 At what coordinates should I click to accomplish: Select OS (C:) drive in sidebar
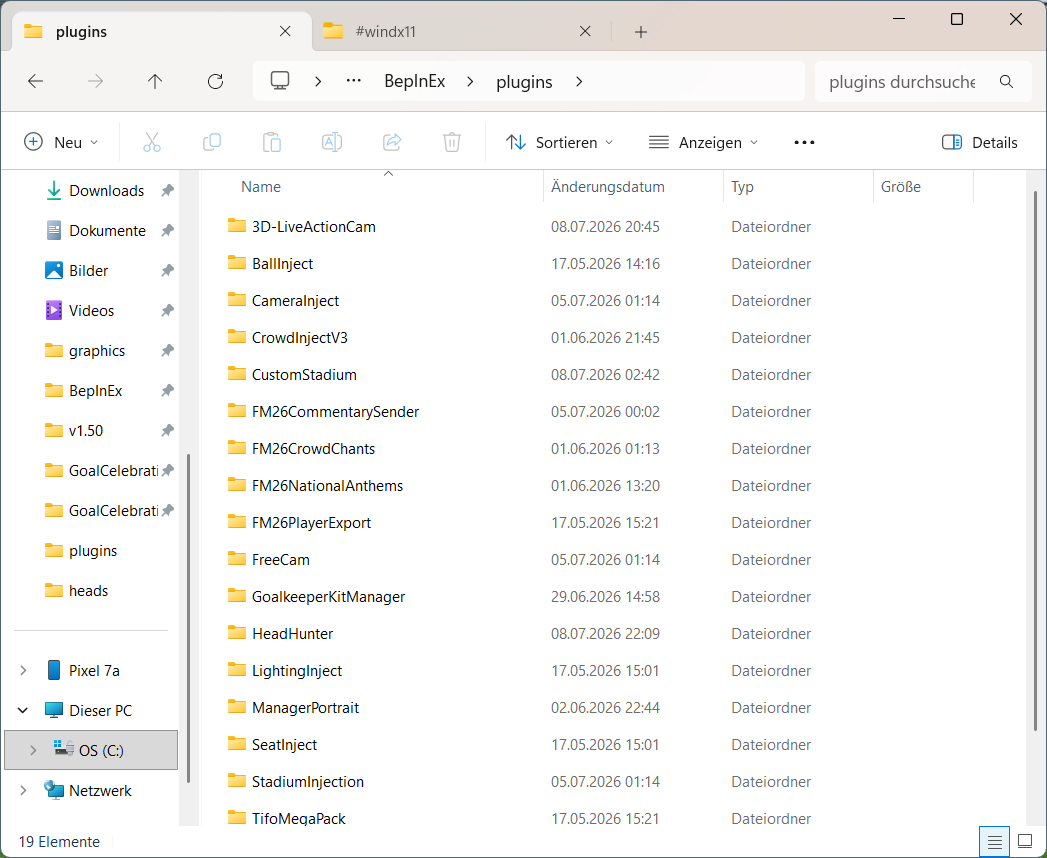click(91, 750)
